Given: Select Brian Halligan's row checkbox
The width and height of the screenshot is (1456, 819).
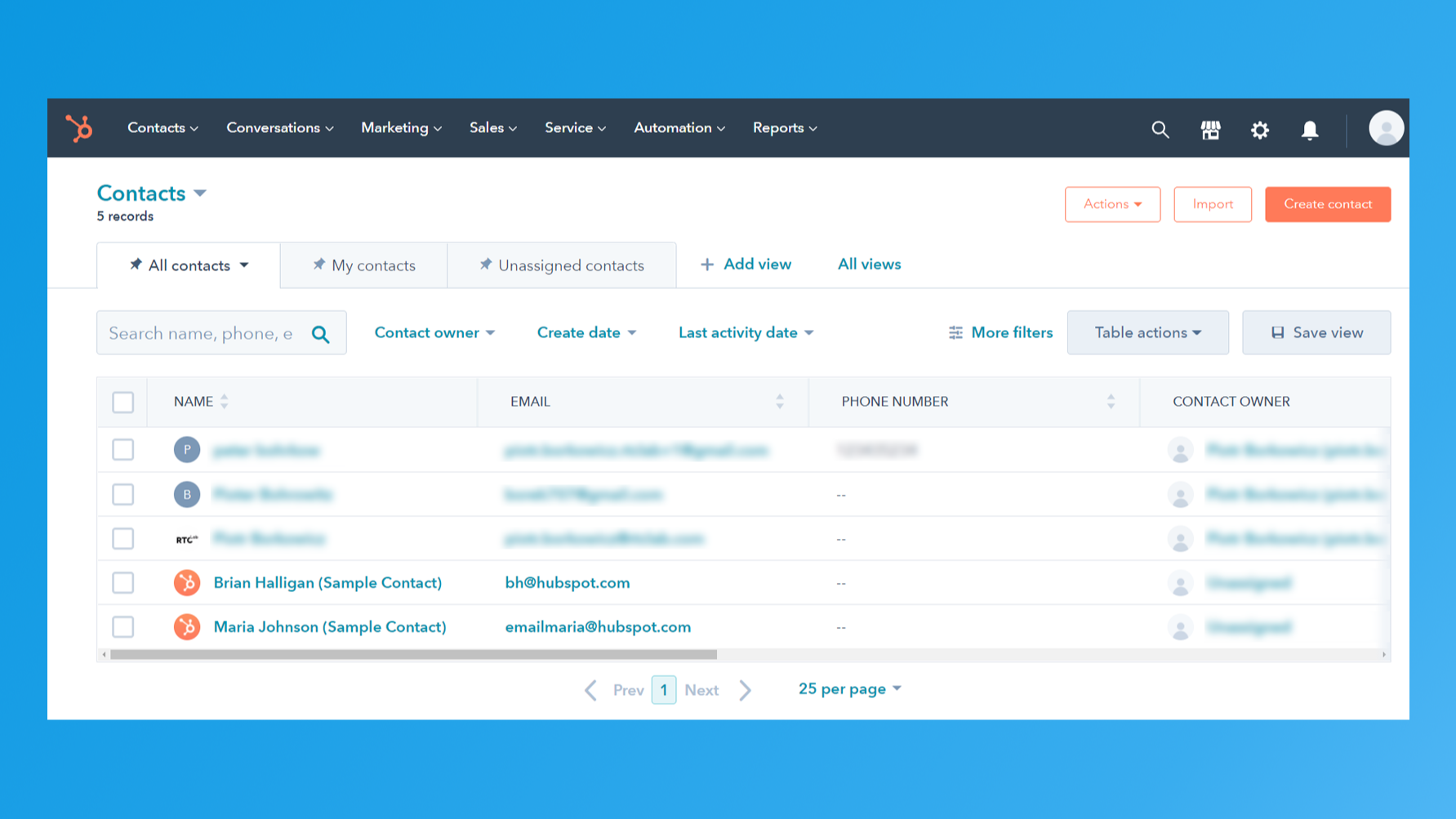Looking at the screenshot, I should pyautogui.click(x=122, y=582).
